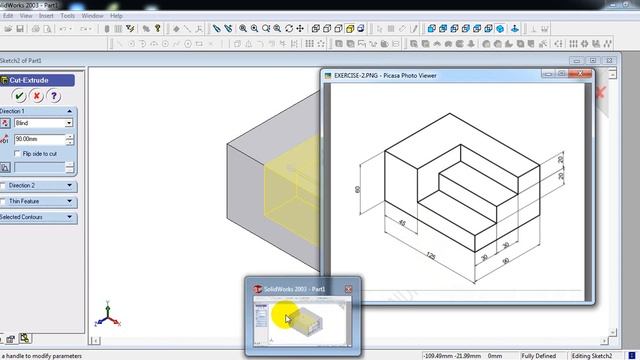Open the View menu
This screenshot has width=640, height=360.
[x=26, y=16]
